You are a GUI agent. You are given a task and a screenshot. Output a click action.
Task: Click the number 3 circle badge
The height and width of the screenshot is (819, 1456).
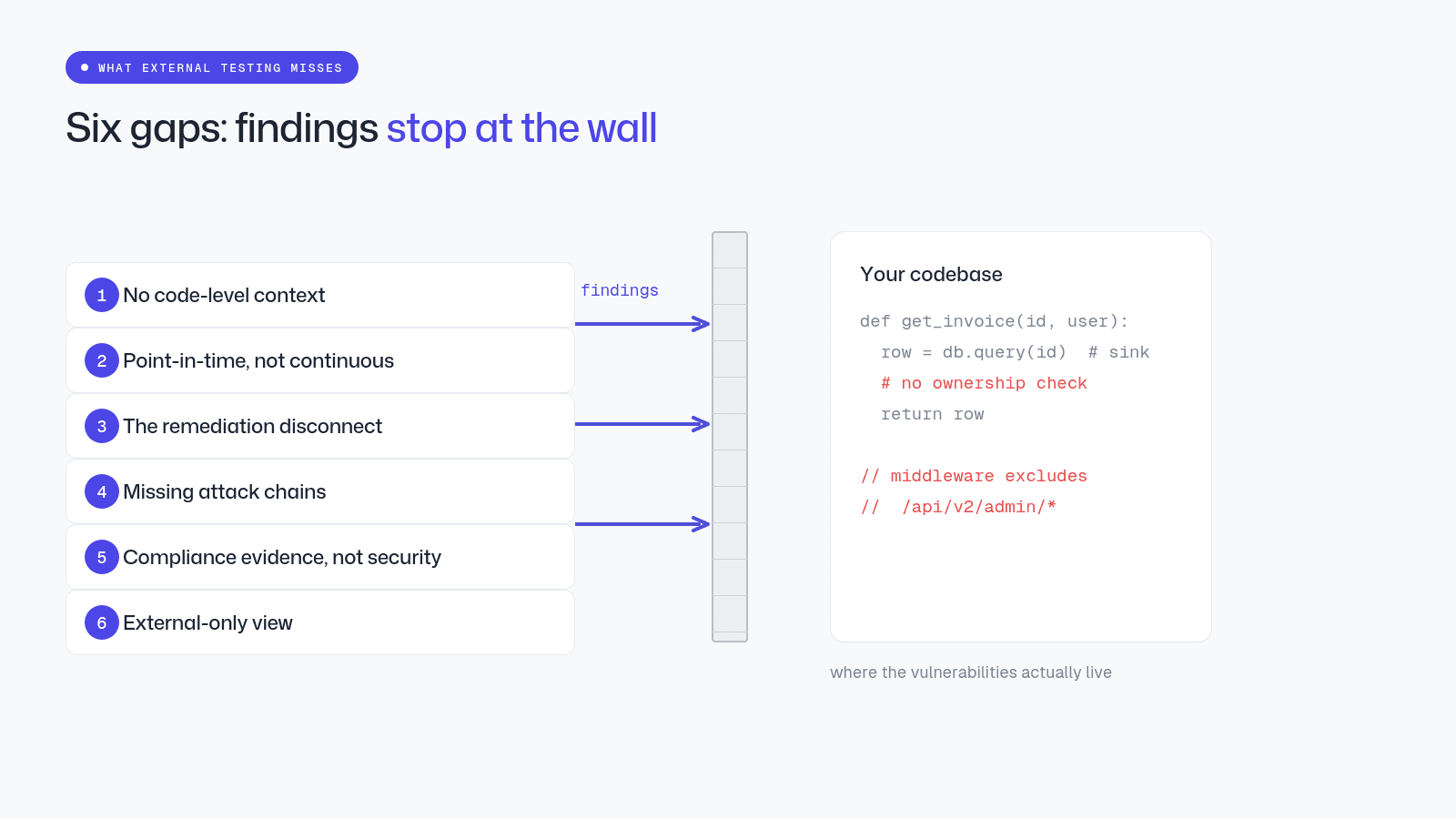[x=102, y=426]
